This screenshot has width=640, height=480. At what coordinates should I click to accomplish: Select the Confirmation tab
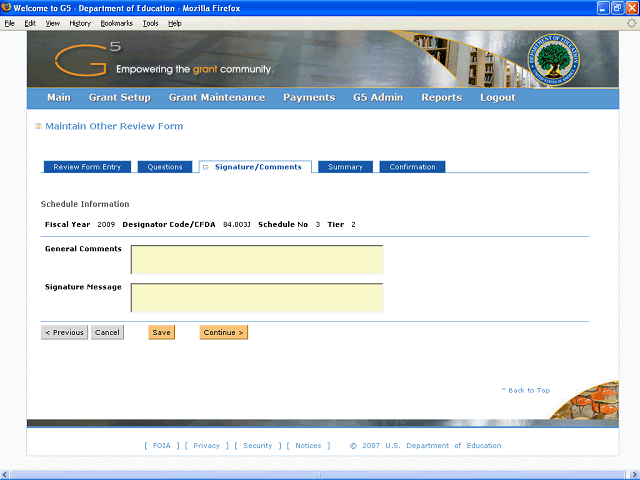pos(412,167)
